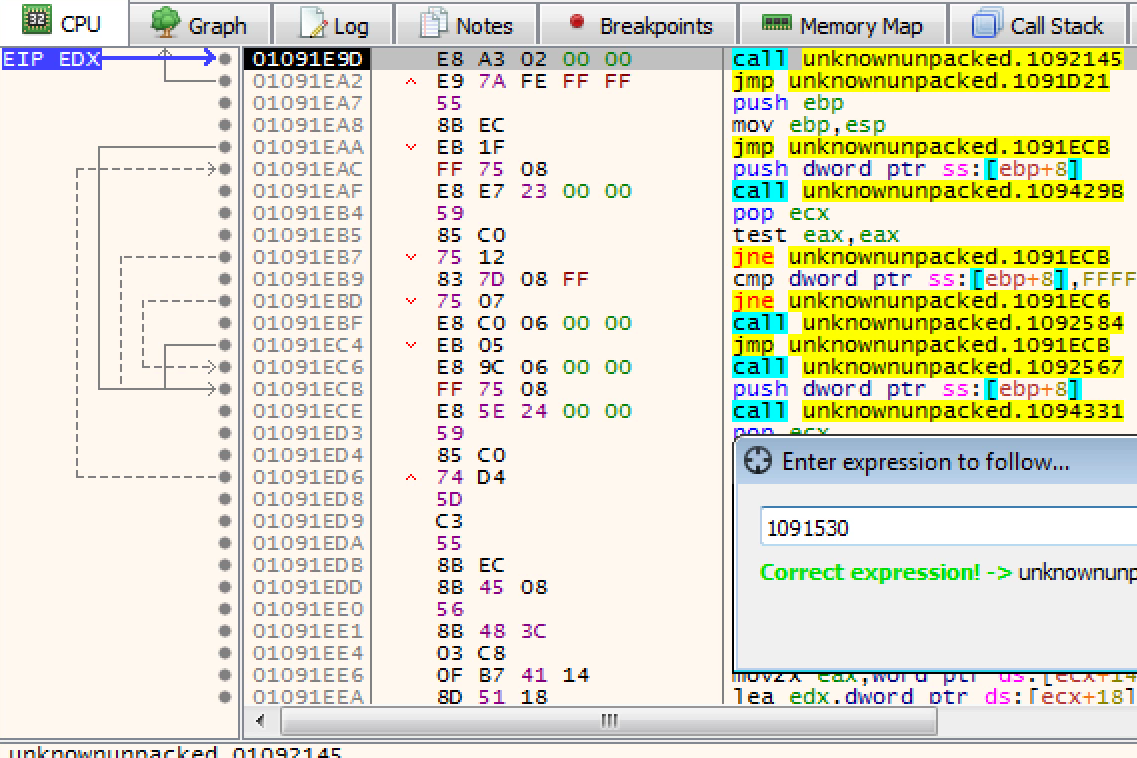Toggle breakpoint bullet at address 01091EBF
Viewport: 1137px width, 758px height.
point(225,323)
